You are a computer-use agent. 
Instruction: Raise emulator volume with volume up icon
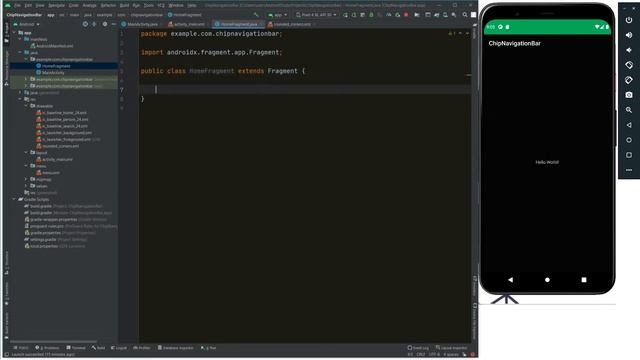629,35
